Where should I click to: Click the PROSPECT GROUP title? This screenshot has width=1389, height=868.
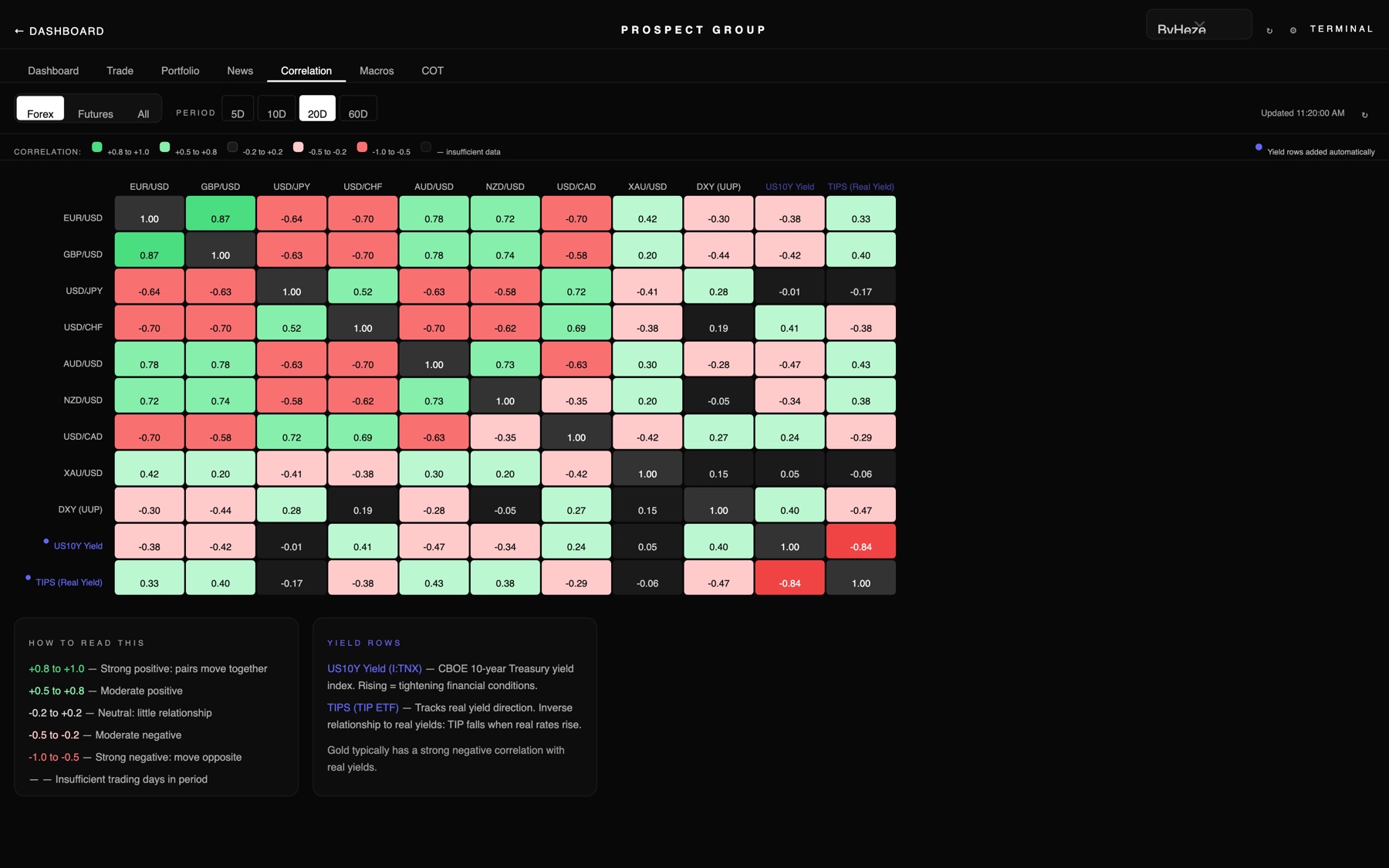[693, 30]
